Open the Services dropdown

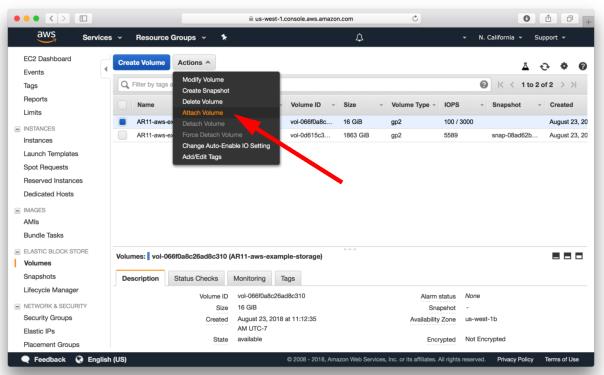[x=102, y=37]
